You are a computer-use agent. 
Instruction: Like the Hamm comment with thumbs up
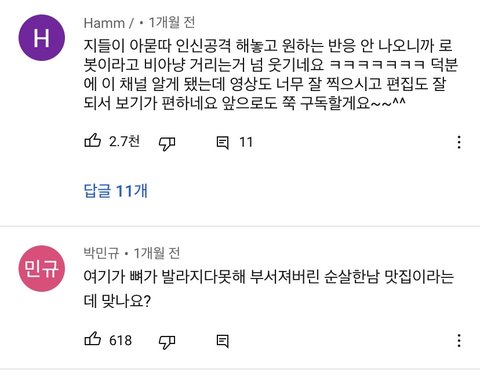pyautogui.click(x=92, y=141)
